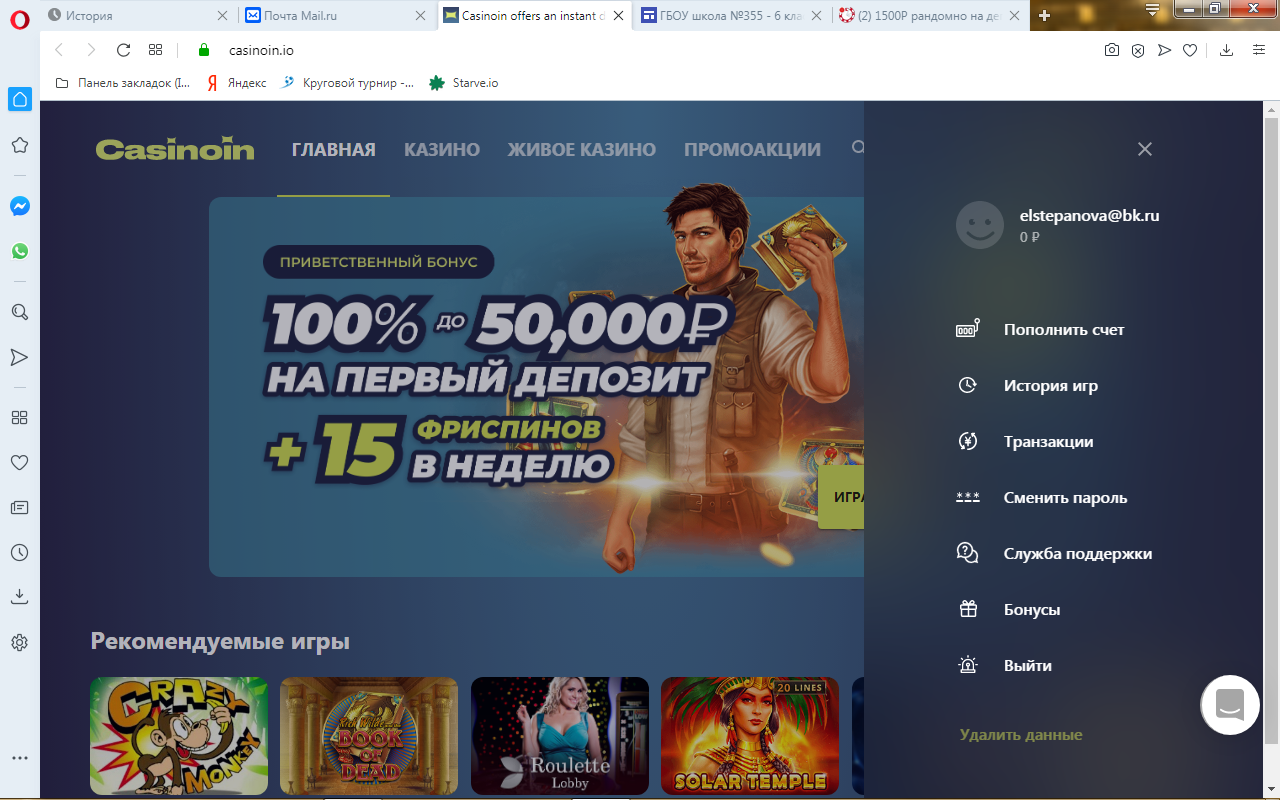
Task: Open sidebar search magnifier icon
Action: pos(19,312)
